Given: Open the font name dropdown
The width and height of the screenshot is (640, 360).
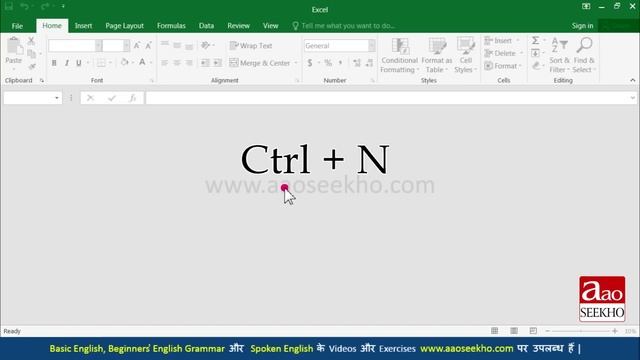Looking at the screenshot, I should click(98, 46).
